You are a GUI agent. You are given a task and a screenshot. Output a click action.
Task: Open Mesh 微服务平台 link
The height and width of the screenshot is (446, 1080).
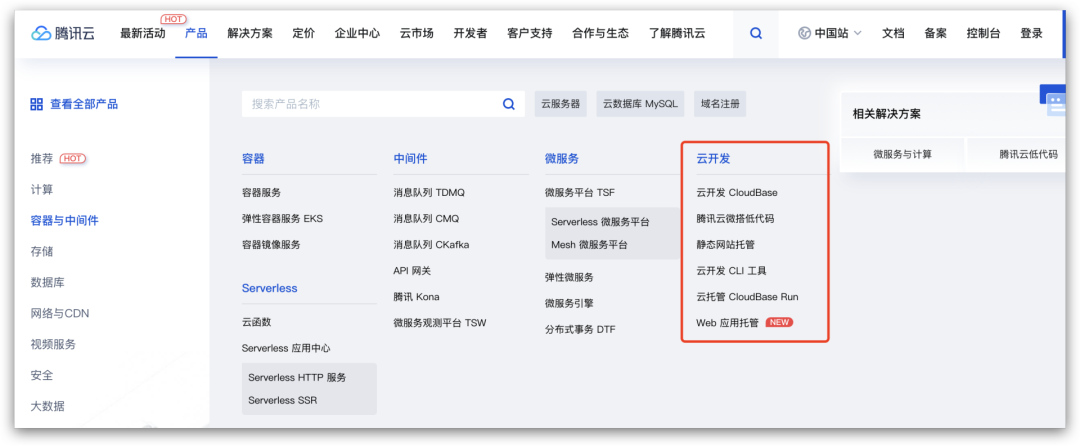pyautogui.click(x=589, y=244)
